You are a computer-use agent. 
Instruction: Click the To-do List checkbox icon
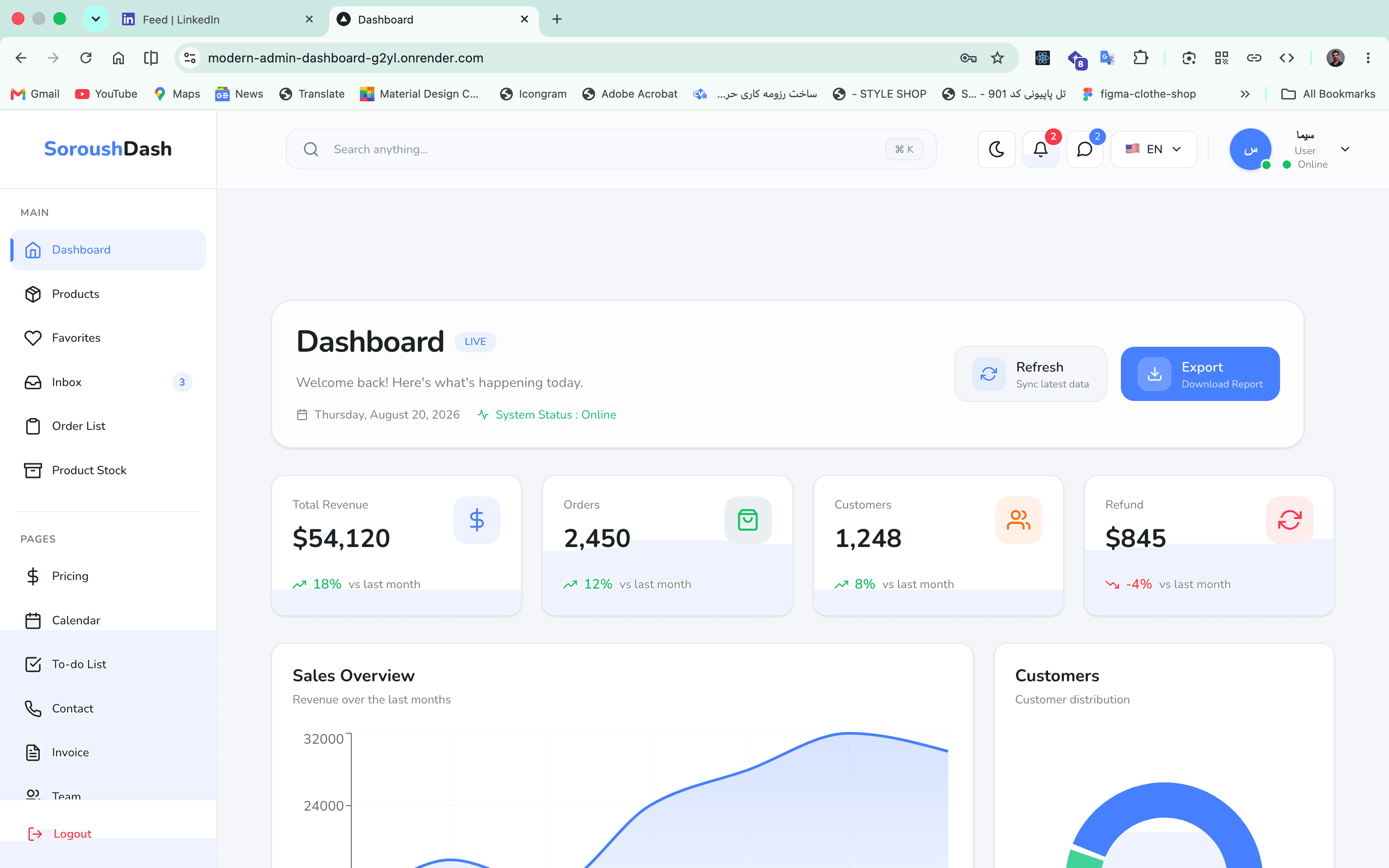pyautogui.click(x=33, y=664)
